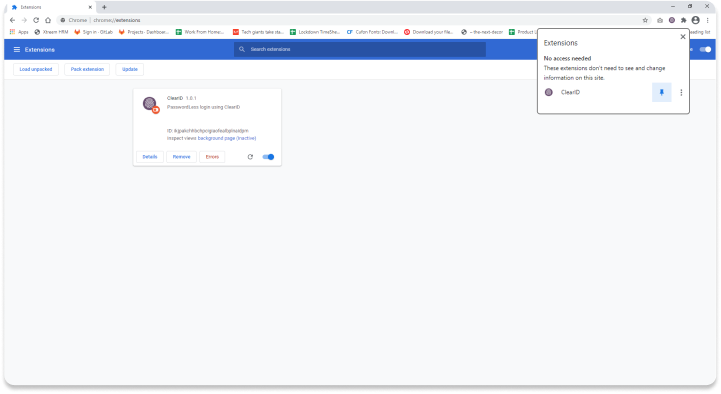The height and width of the screenshot is (394, 721).
Task: Click the ClearID logo on the extension card
Action: 150,104
